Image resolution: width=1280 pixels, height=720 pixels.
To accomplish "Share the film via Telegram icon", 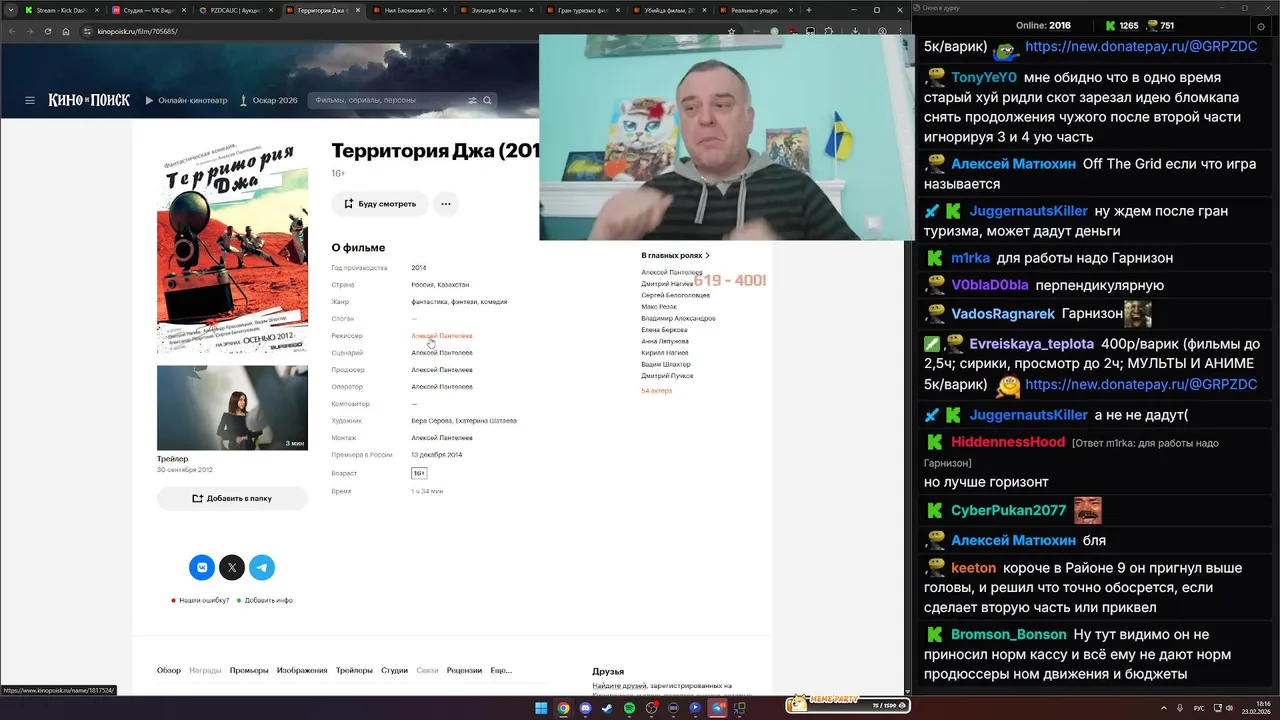I will pyautogui.click(x=262, y=567).
